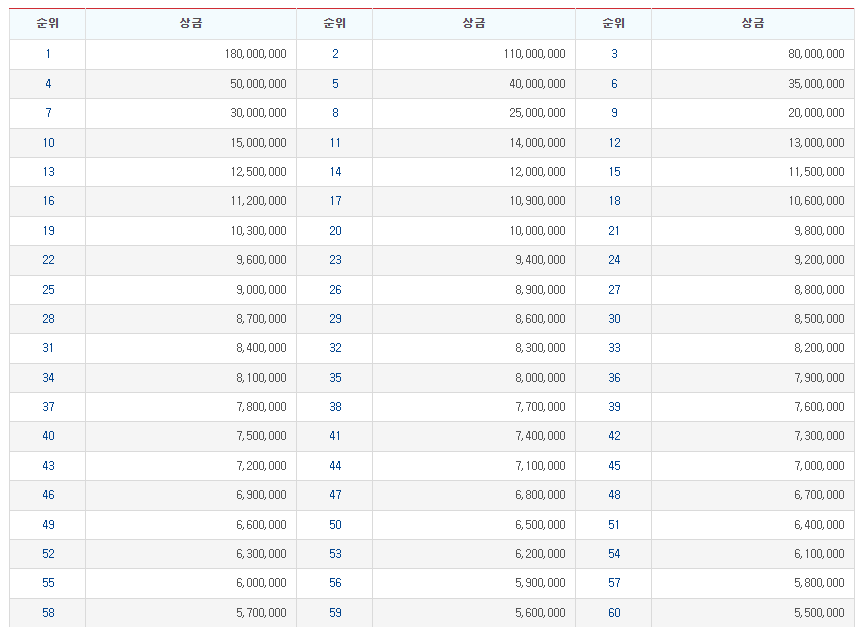Image resolution: width=863 pixels, height=627 pixels.
Task: Select rank 29 number
Action: tap(335, 319)
